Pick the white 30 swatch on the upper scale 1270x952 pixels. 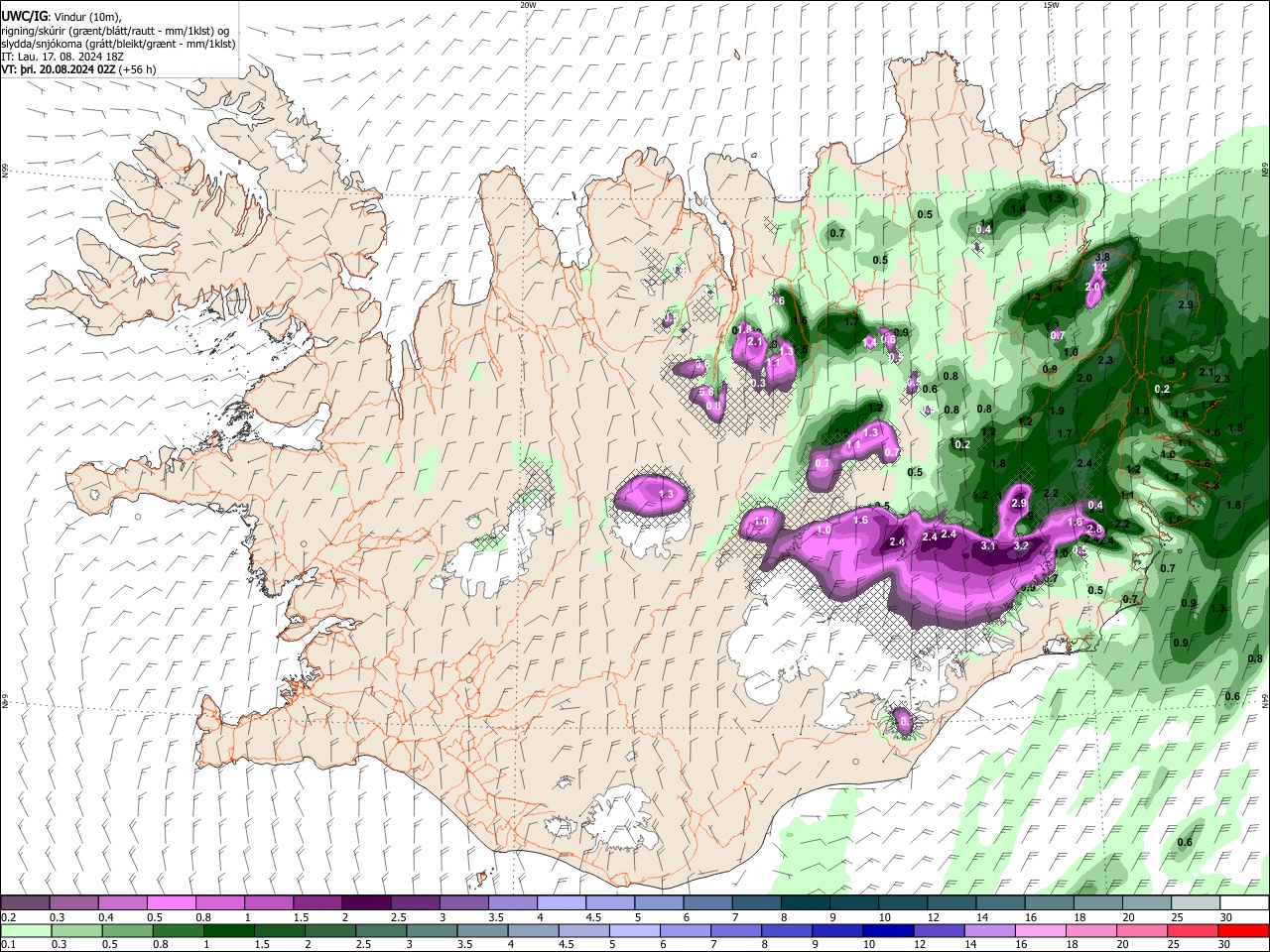(1245, 902)
